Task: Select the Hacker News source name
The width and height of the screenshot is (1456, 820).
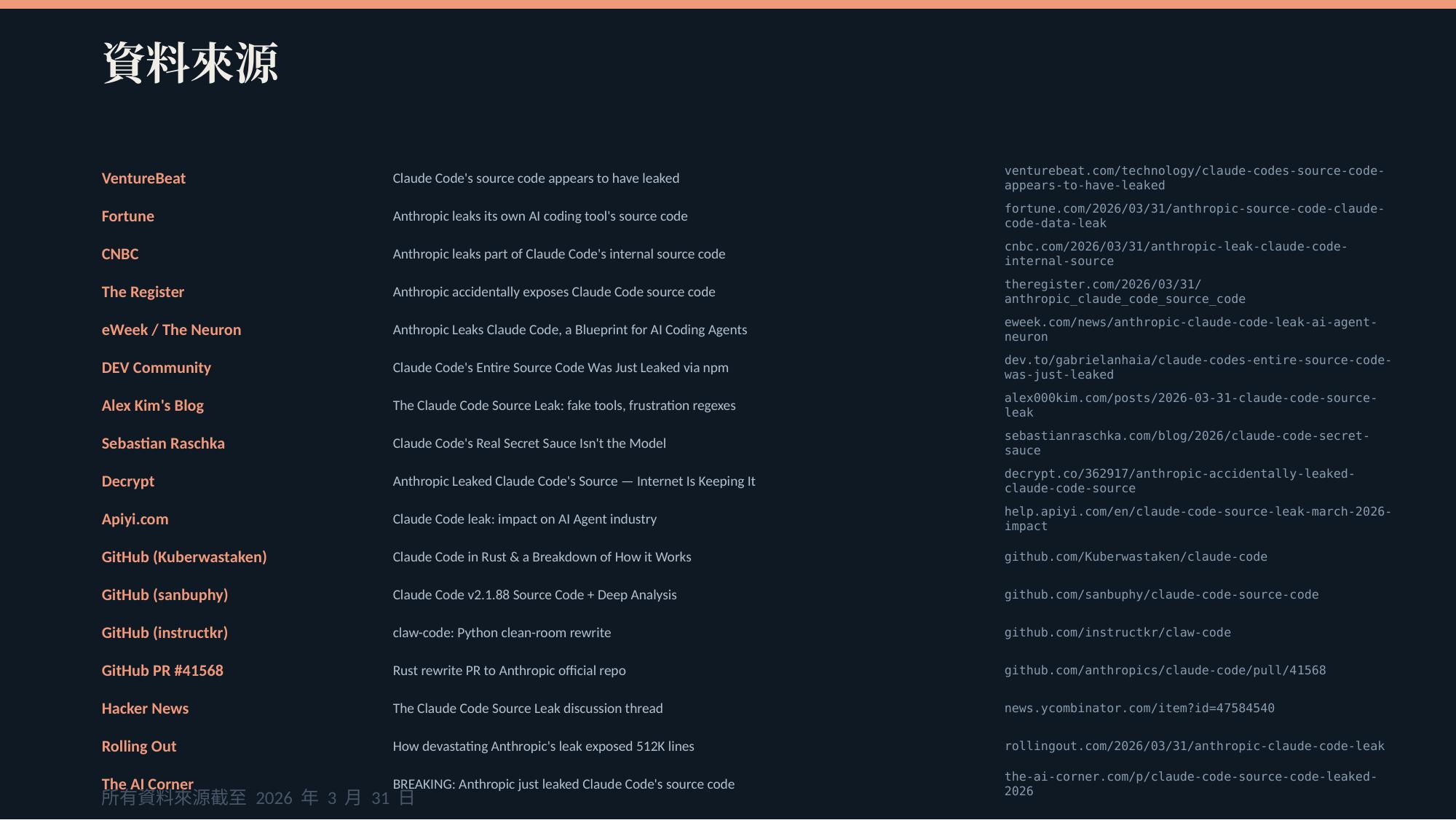Action: [145, 709]
